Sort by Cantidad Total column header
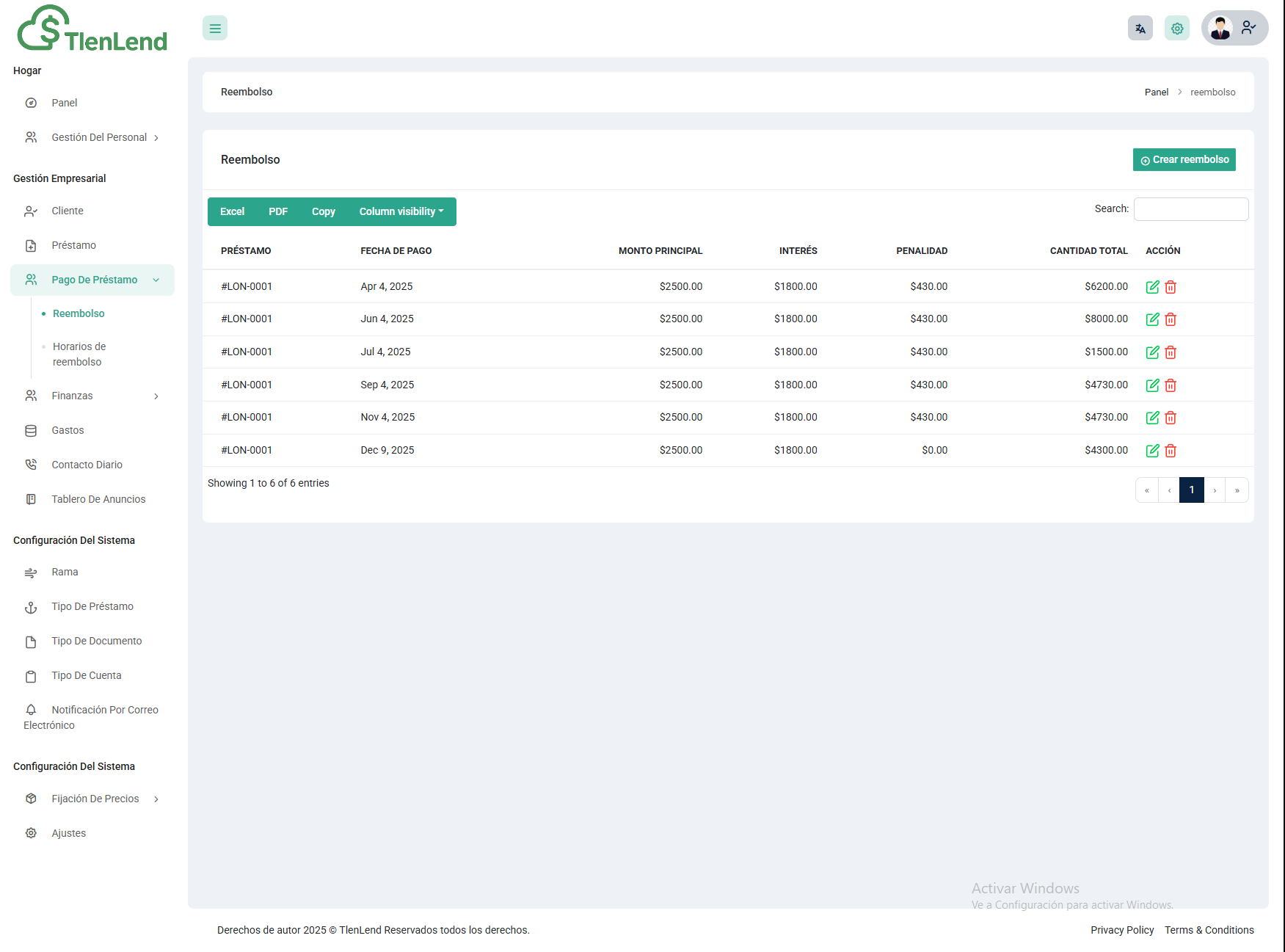This screenshot has height=952, width=1285. click(1088, 251)
